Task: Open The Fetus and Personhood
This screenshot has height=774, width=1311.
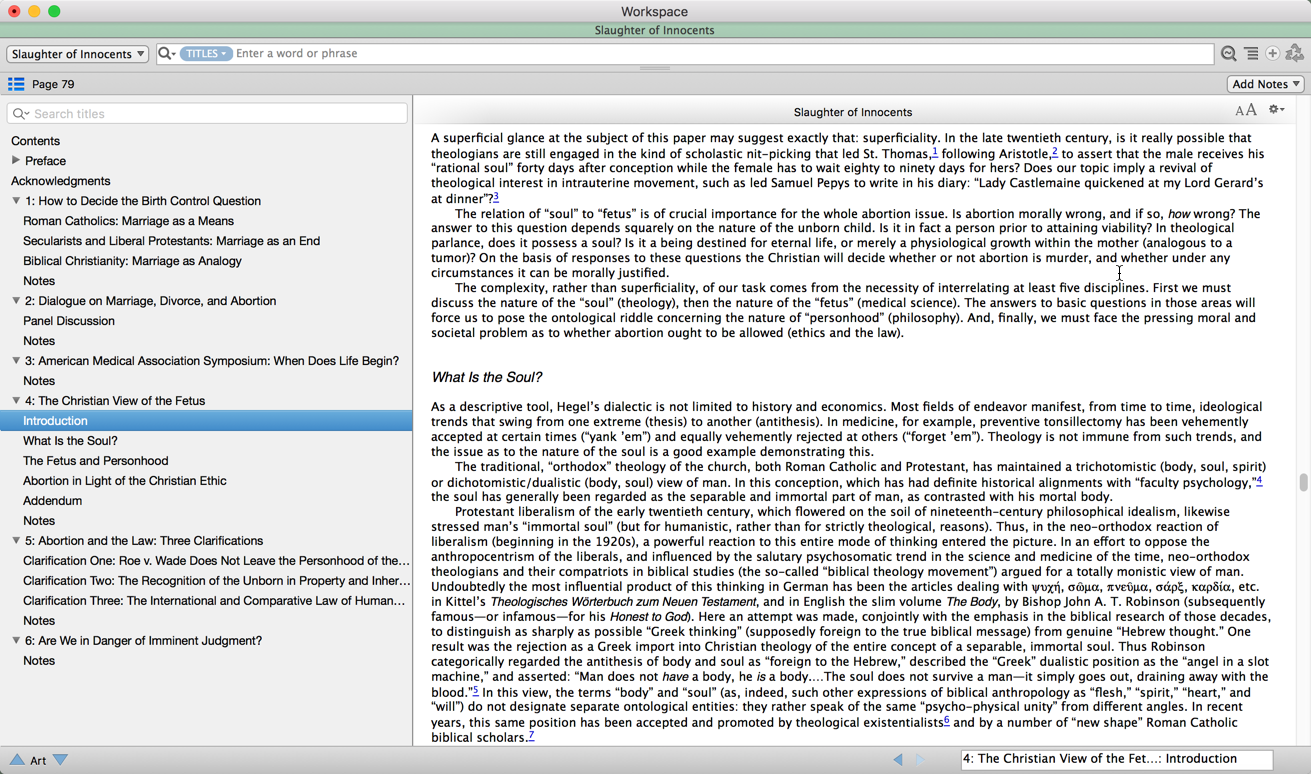Action: tap(95, 461)
